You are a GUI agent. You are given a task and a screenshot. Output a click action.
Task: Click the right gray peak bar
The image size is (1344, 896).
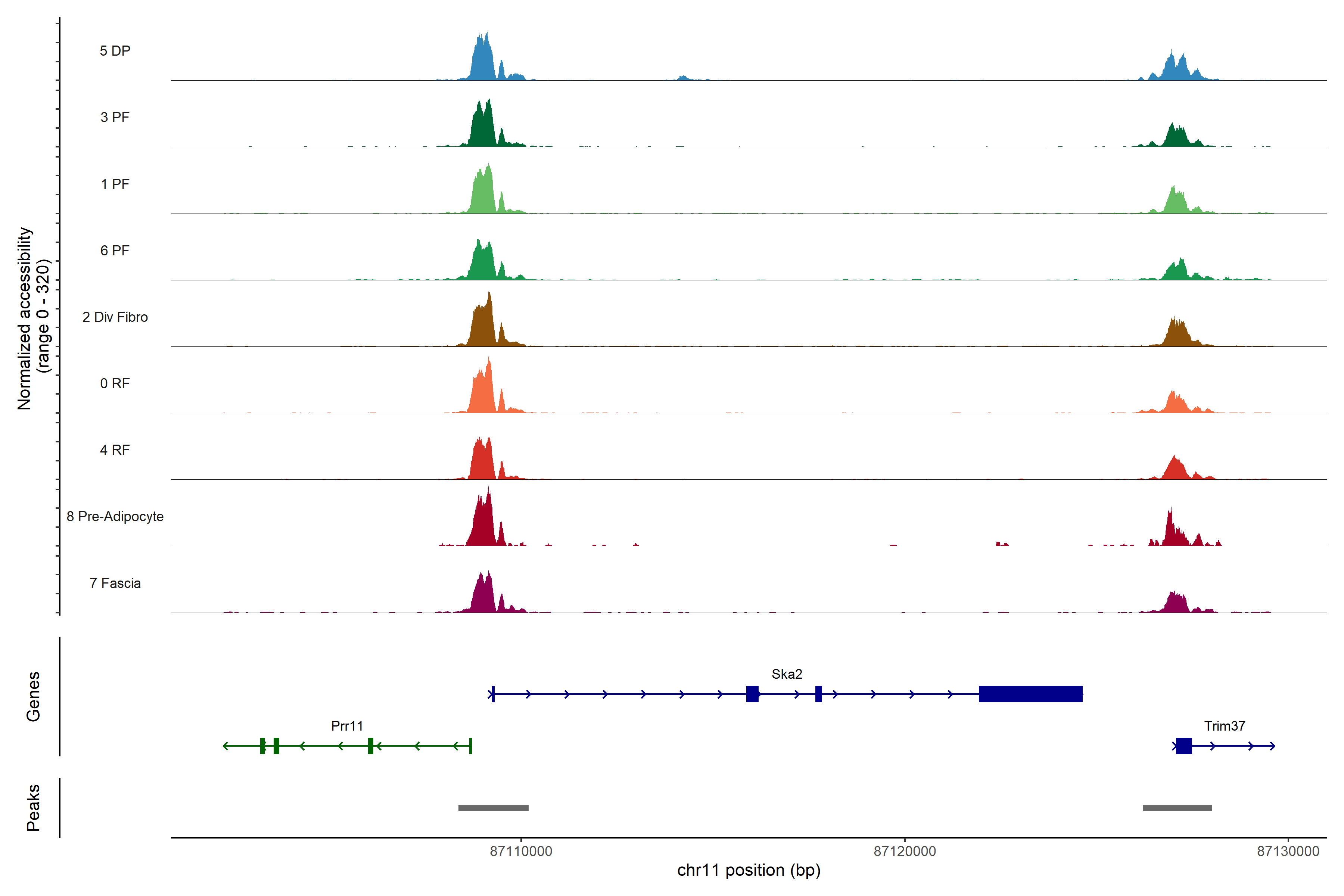pyautogui.click(x=1177, y=808)
